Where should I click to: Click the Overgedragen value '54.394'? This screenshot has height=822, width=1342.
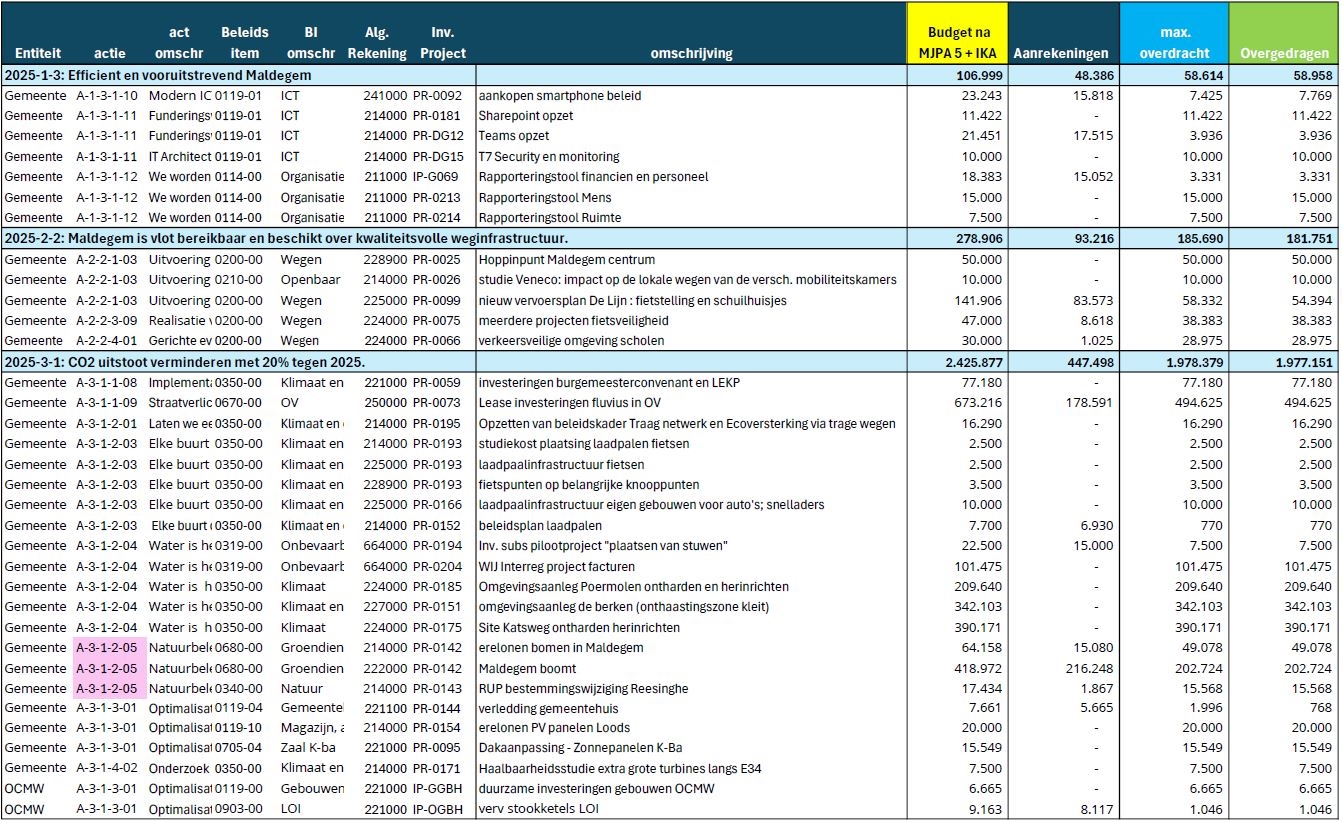pyautogui.click(x=1314, y=300)
